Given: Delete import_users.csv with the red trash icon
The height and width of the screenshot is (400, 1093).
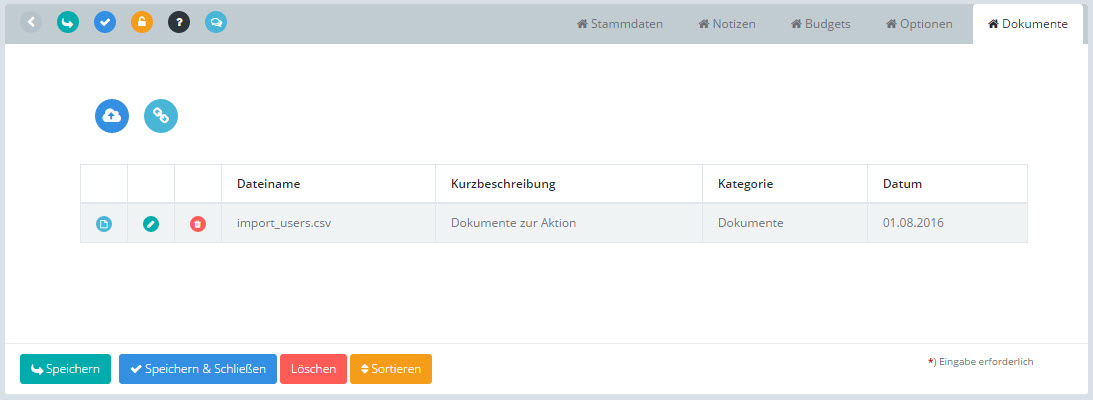Looking at the screenshot, I should coord(198,224).
